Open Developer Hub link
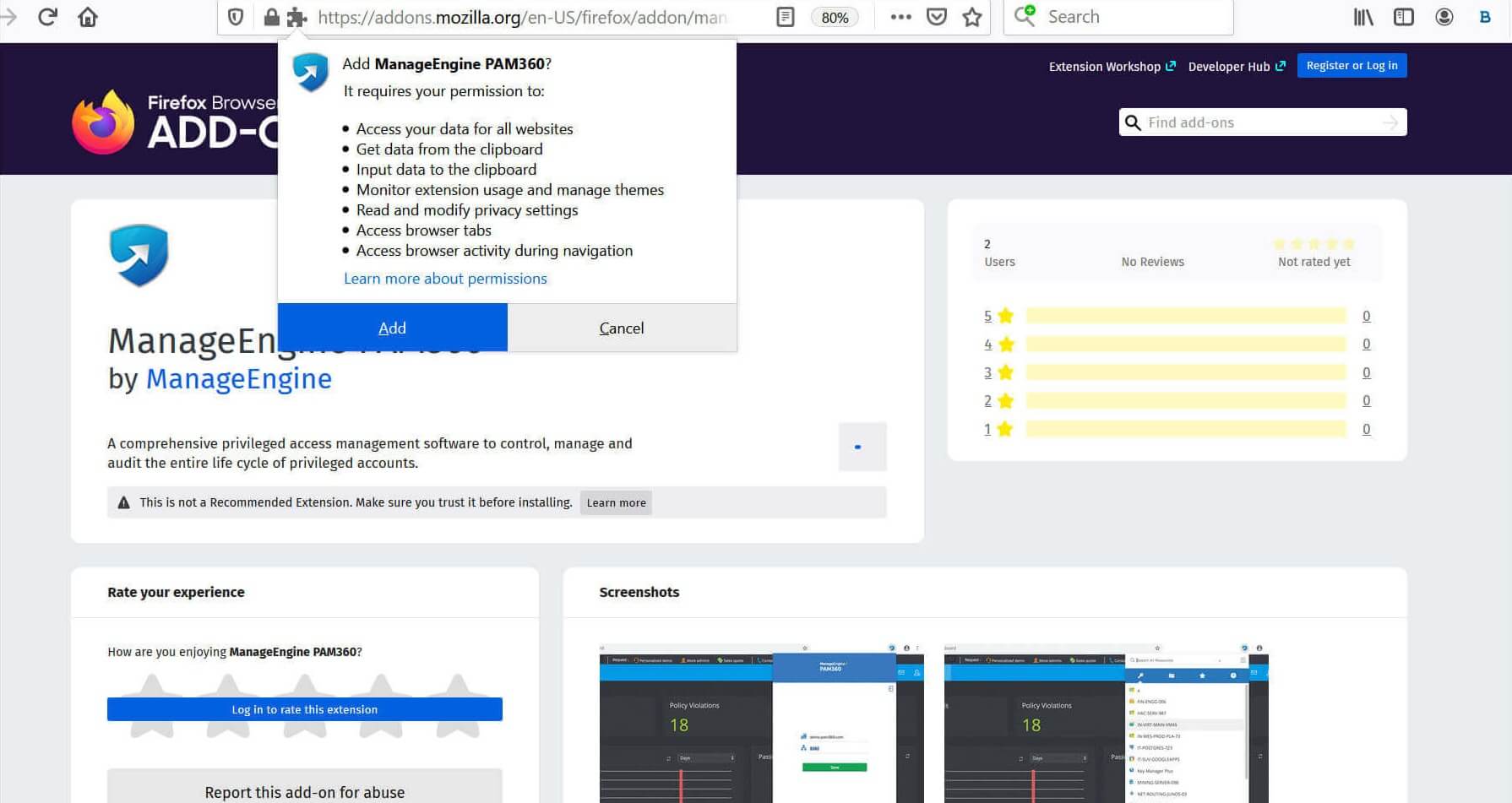The width and height of the screenshot is (1512, 803). tap(1237, 67)
